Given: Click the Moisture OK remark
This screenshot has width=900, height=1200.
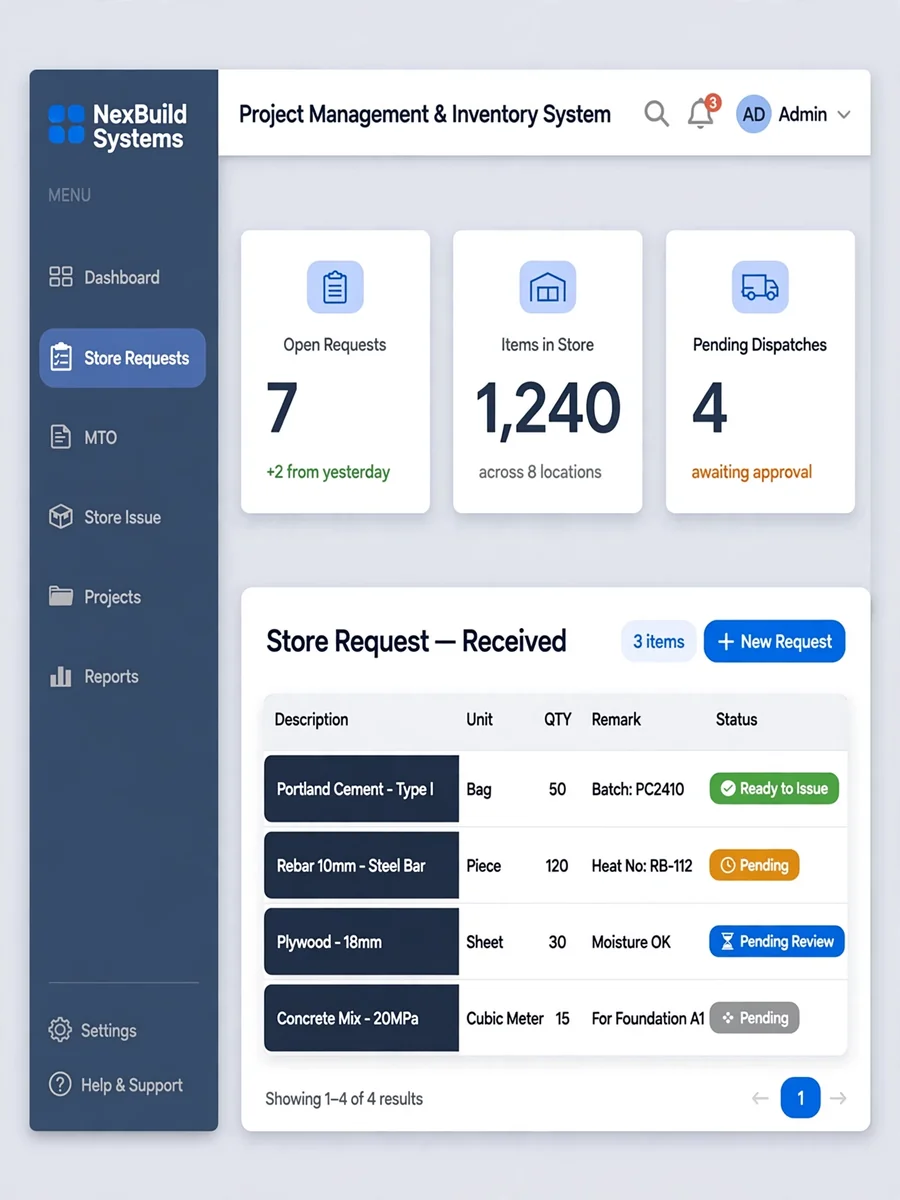Looking at the screenshot, I should (631, 942).
